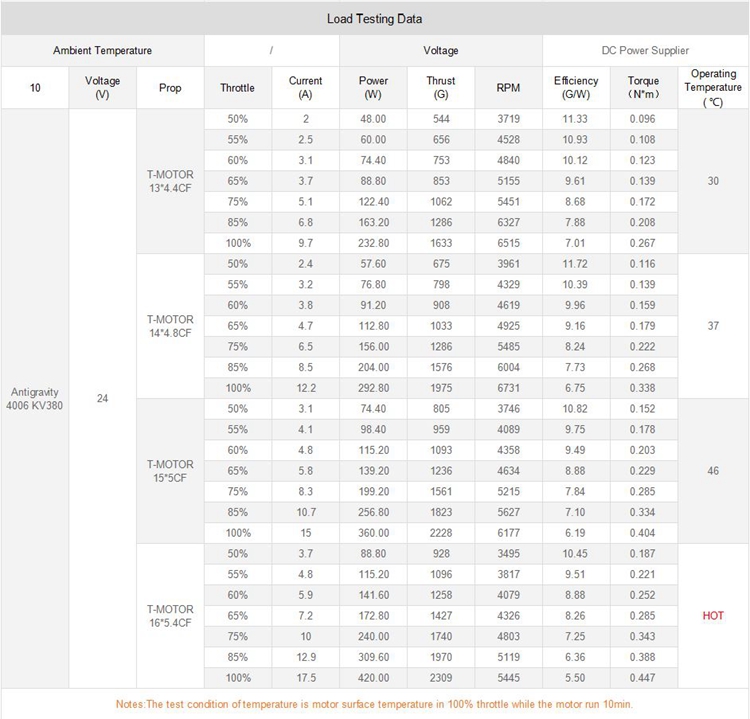Select the T-MOTOR 13*4.4CF prop cell

click(x=170, y=181)
